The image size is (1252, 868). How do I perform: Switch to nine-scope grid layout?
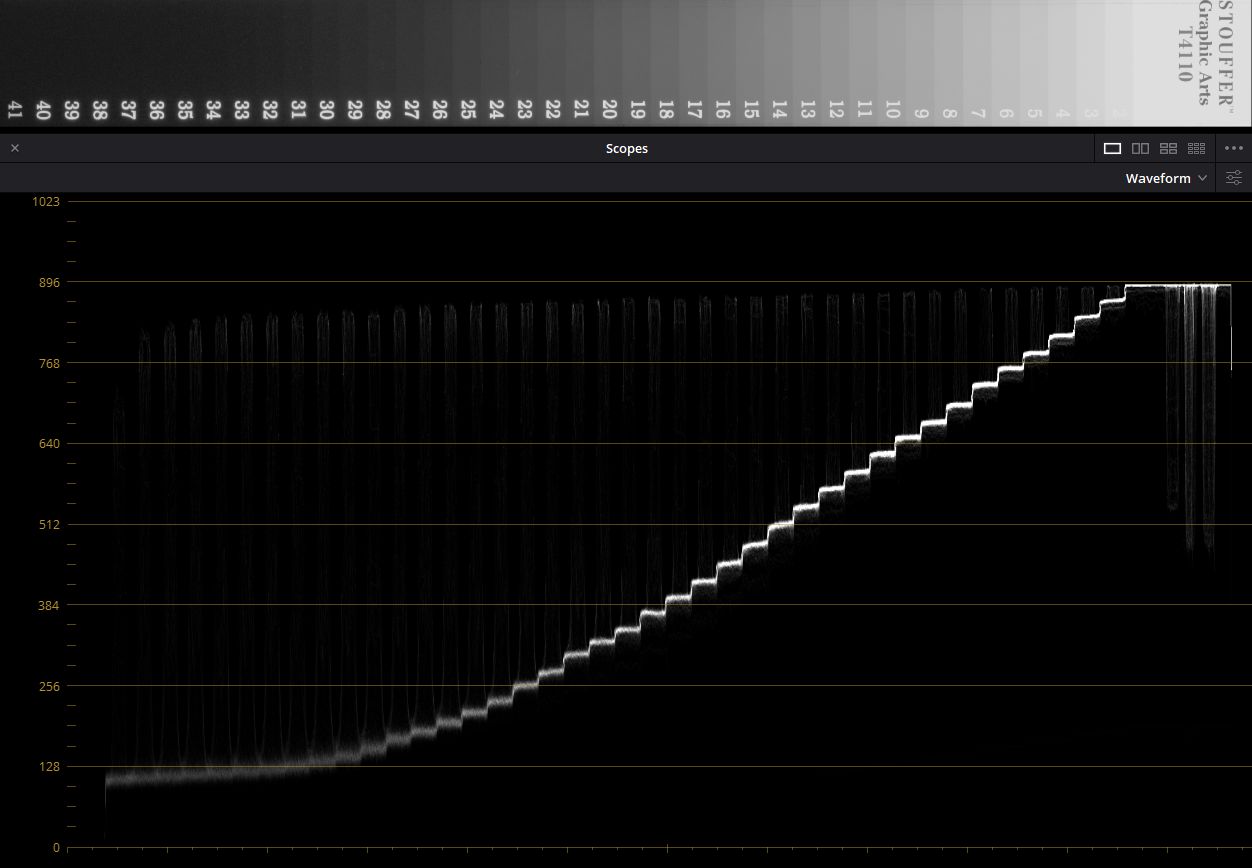[1196, 148]
